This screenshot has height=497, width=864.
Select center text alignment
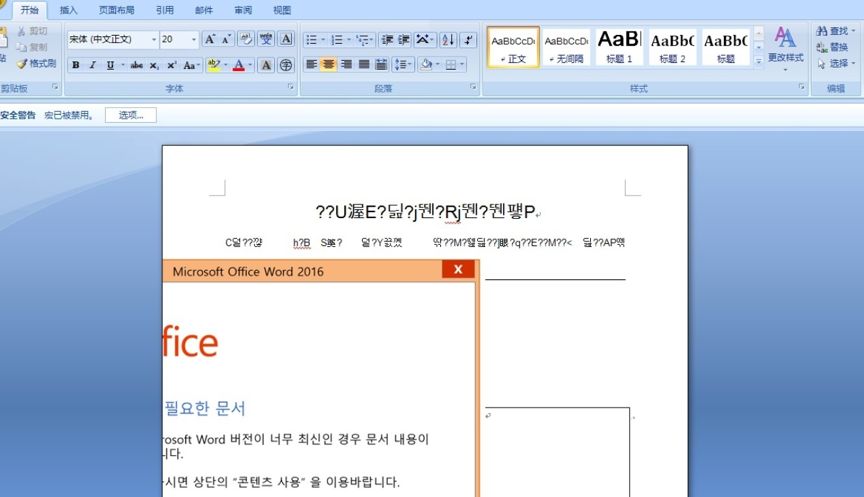click(x=327, y=65)
